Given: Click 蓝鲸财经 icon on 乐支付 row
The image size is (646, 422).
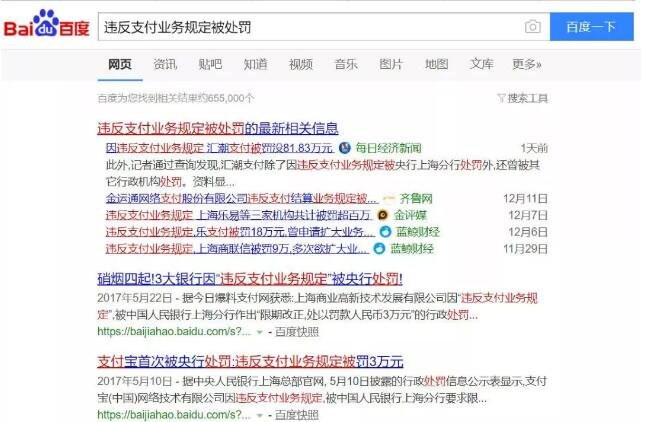Looking at the screenshot, I should tap(386, 232).
